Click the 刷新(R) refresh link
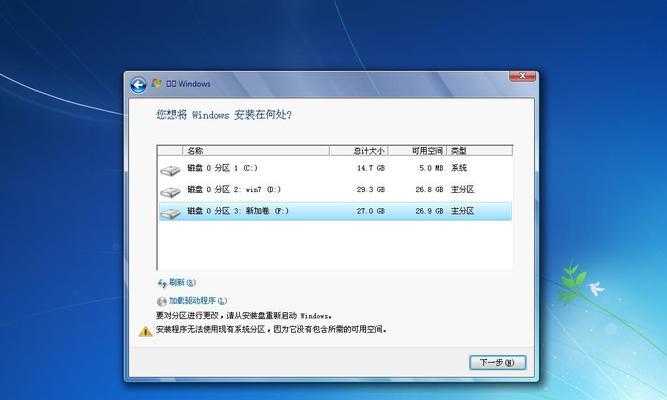Viewport: 667px width, 400px height. click(x=182, y=283)
